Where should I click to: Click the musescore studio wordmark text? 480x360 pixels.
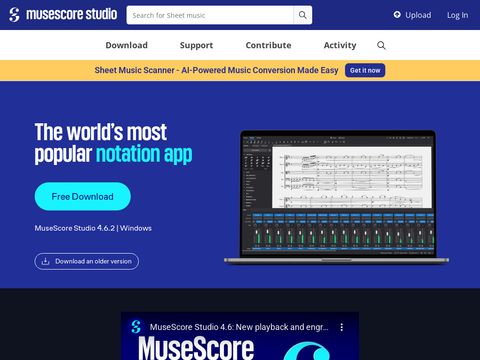pyautogui.click(x=72, y=14)
